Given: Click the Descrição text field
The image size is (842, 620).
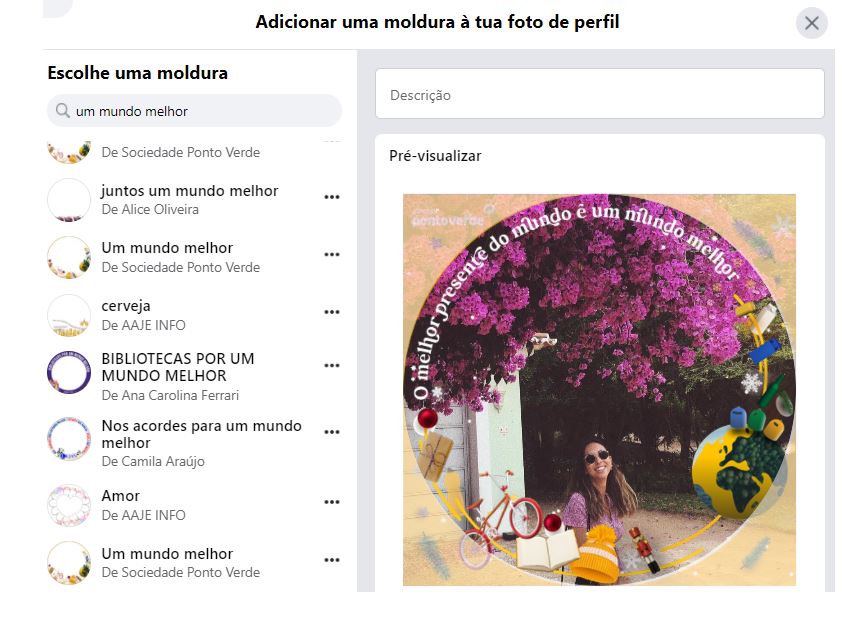Looking at the screenshot, I should pyautogui.click(x=600, y=94).
